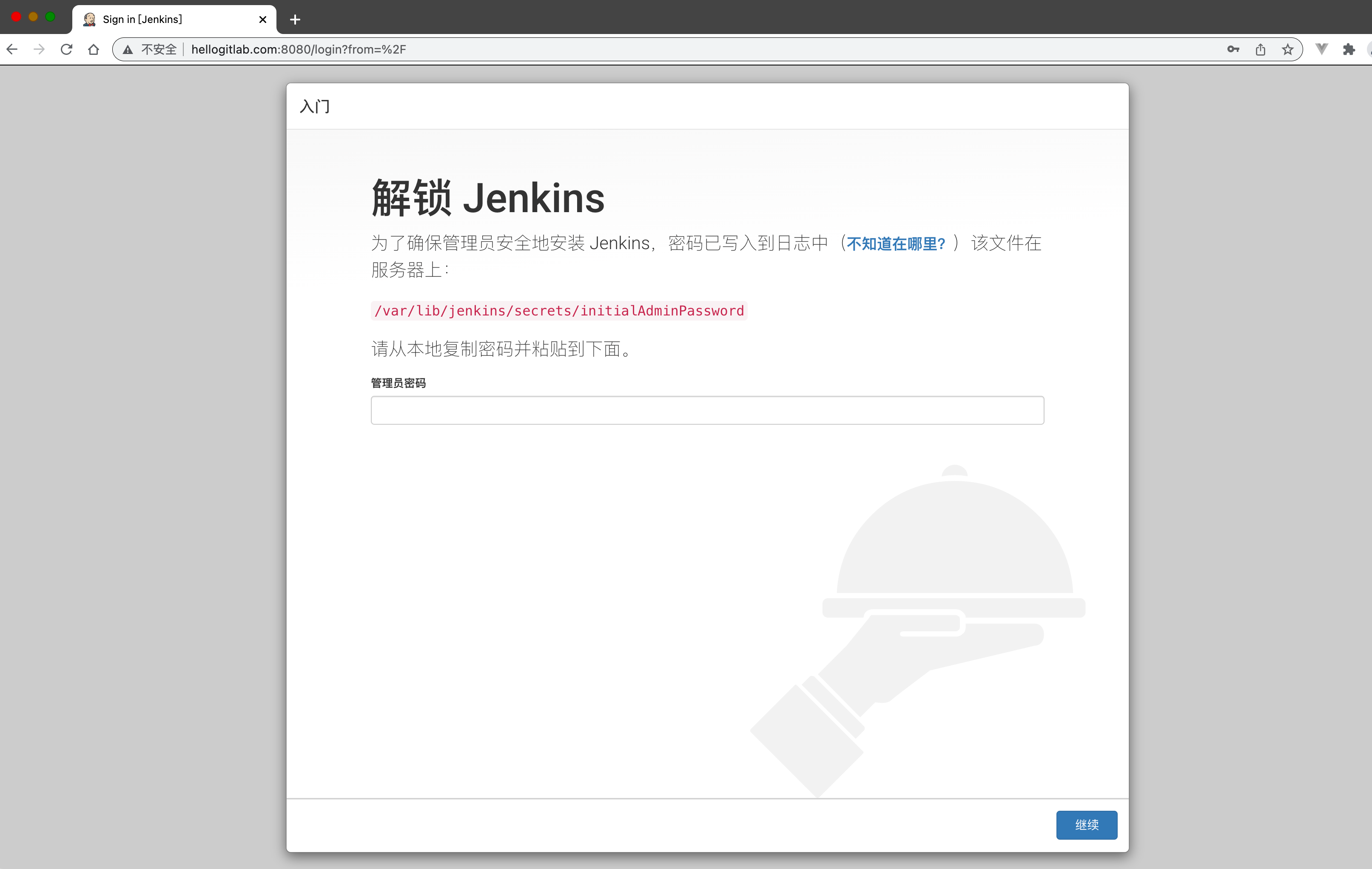Bookmark this page with star icon
1372x869 pixels.
pyautogui.click(x=1288, y=50)
